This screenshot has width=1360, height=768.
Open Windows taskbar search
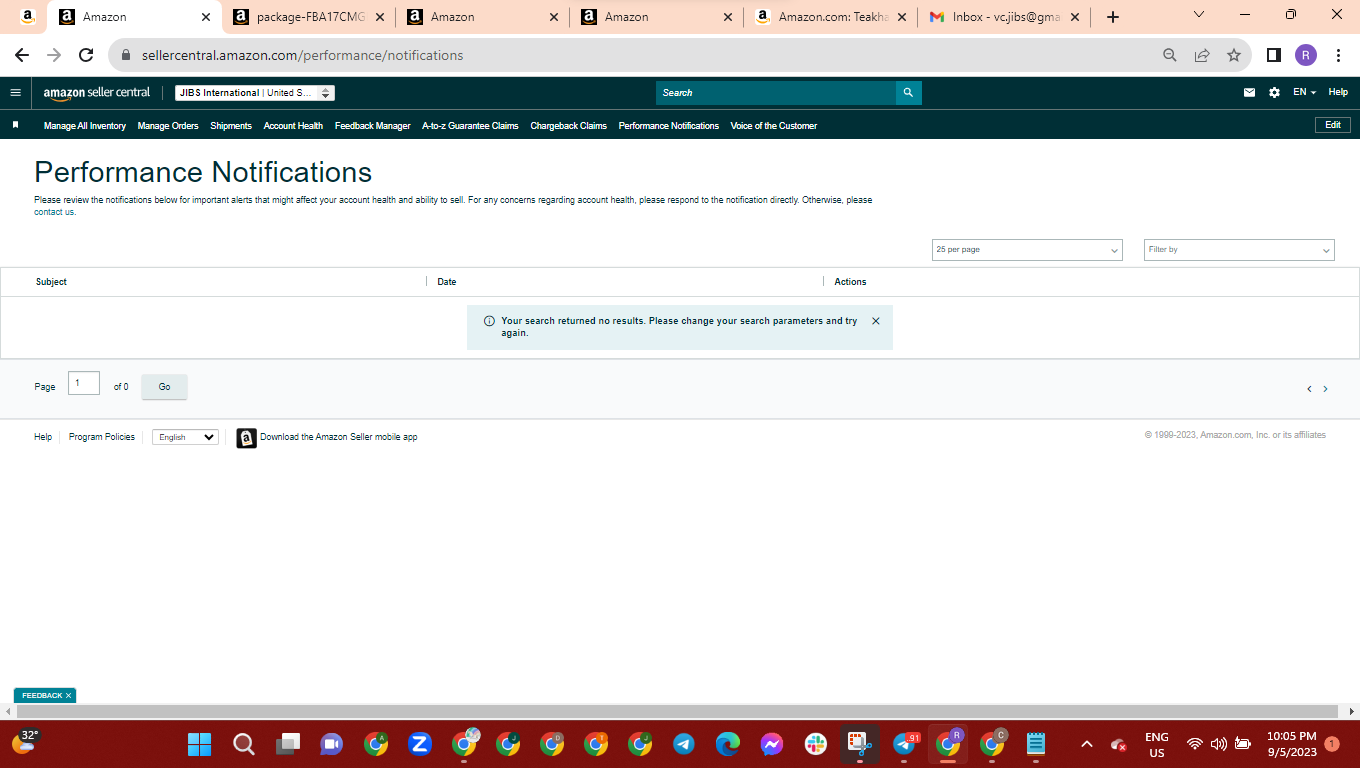(x=244, y=744)
